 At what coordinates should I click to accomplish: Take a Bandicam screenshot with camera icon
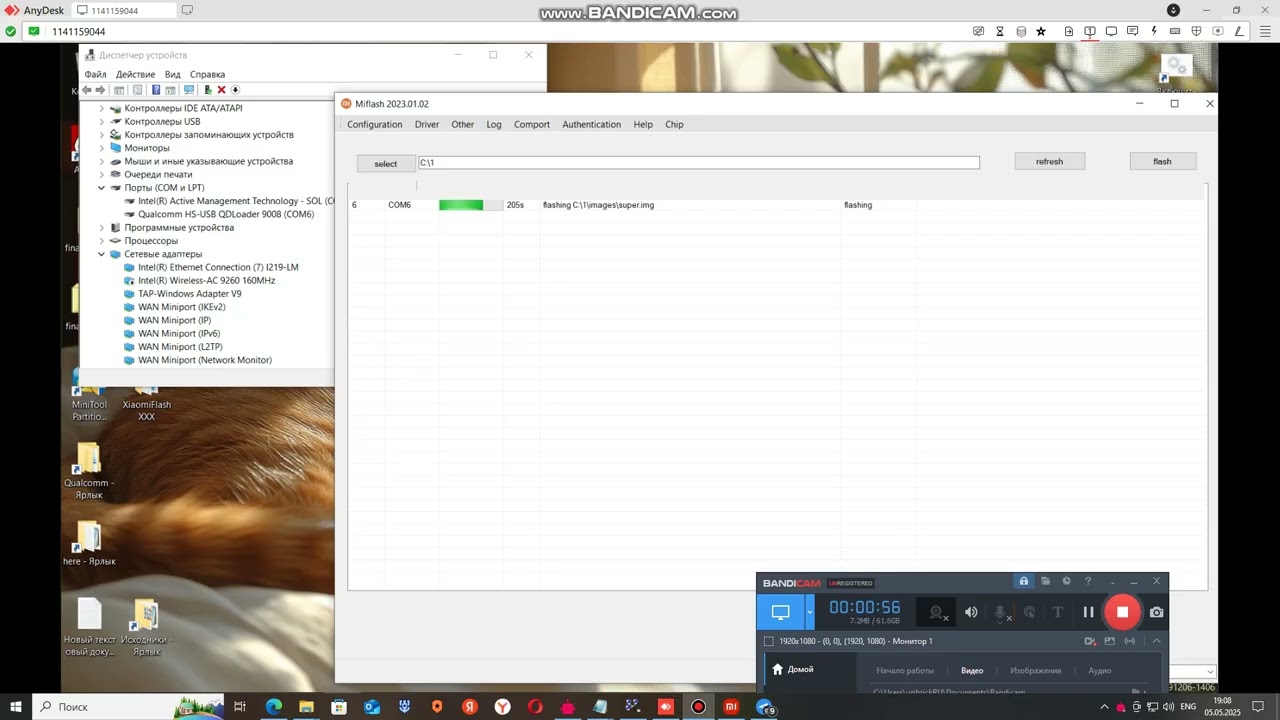click(1157, 612)
